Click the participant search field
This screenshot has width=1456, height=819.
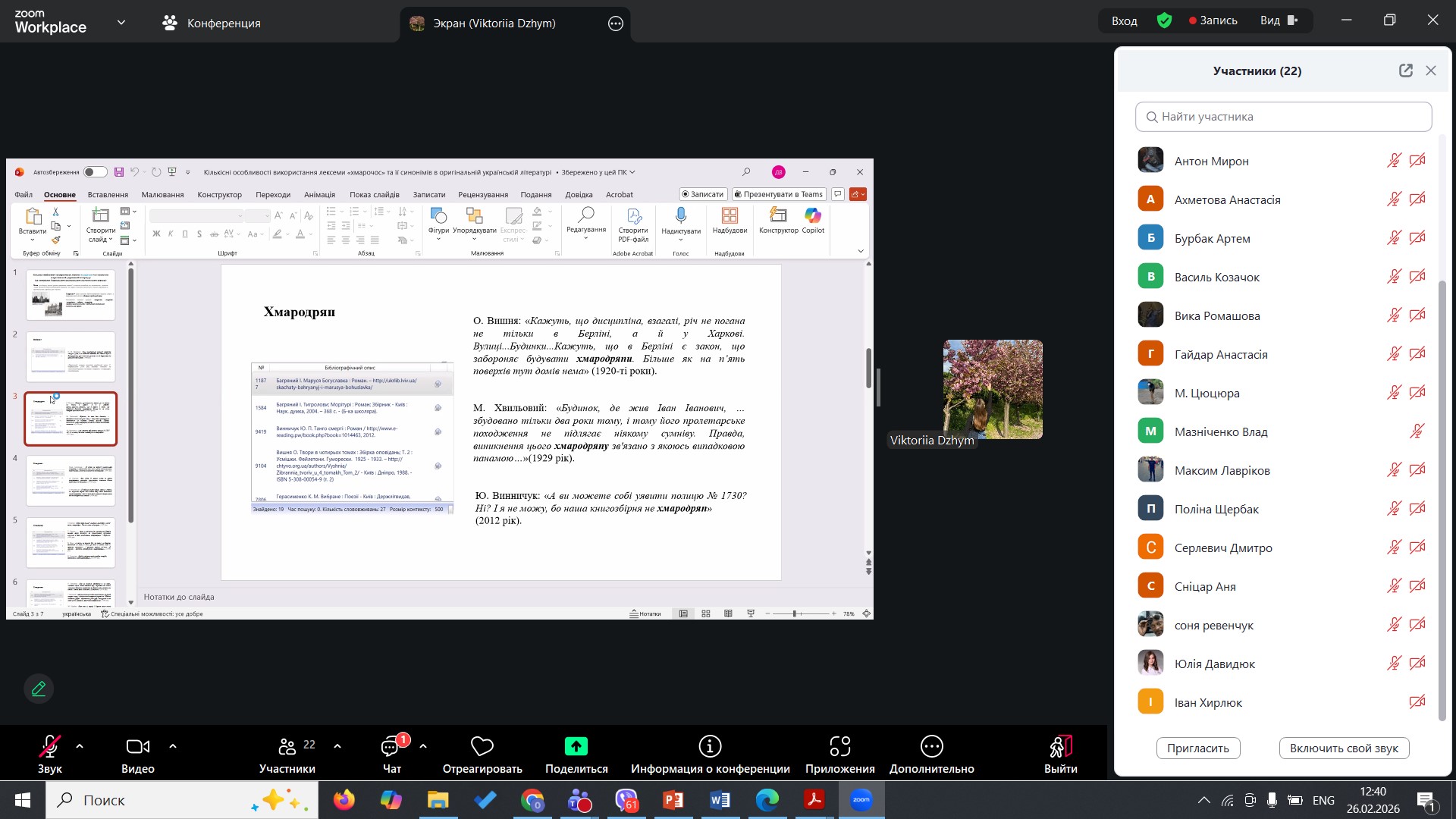[1283, 117]
